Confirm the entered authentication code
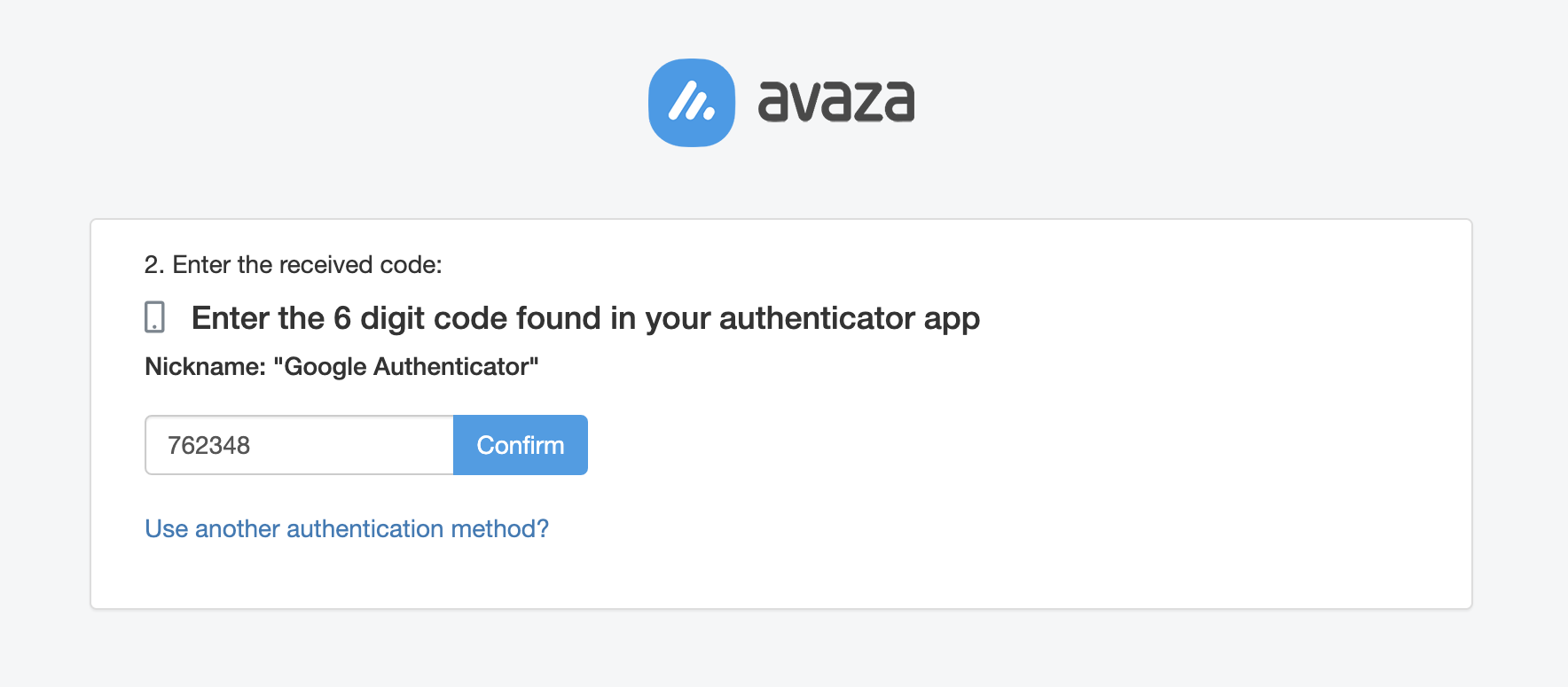The width and height of the screenshot is (1568, 687). point(521,445)
